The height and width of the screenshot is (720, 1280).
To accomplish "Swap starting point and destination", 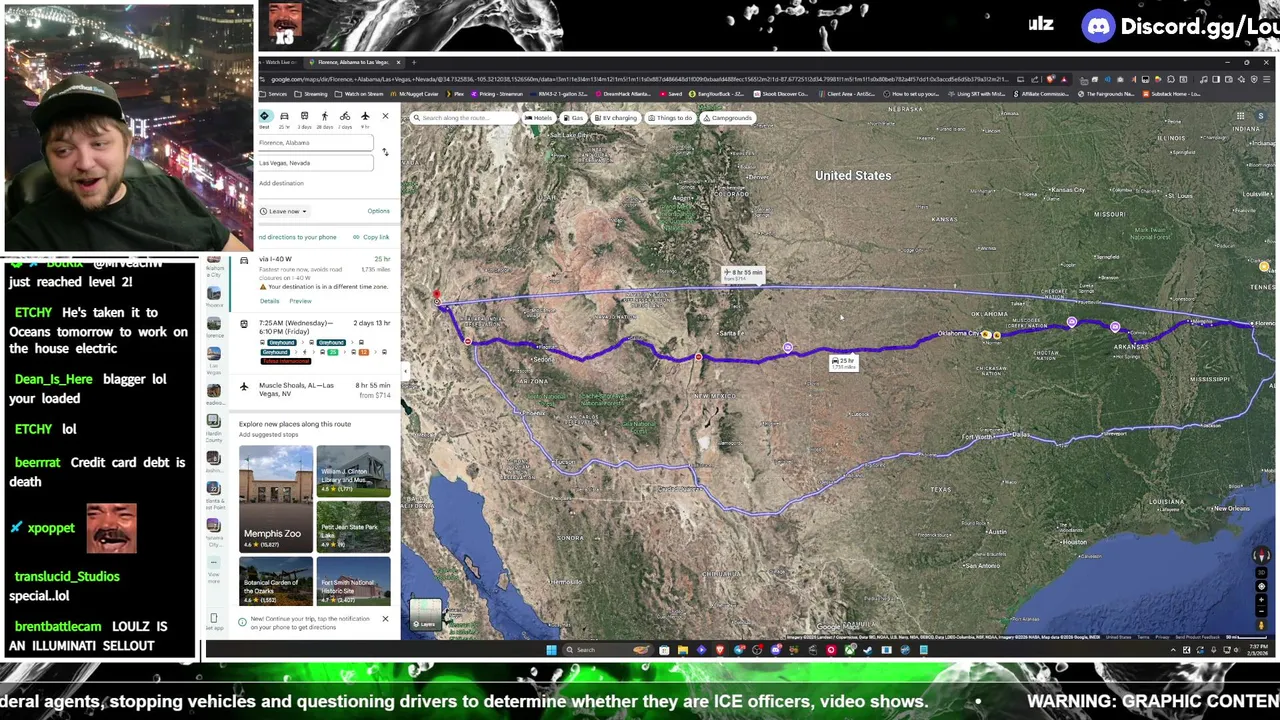I will tap(385, 152).
